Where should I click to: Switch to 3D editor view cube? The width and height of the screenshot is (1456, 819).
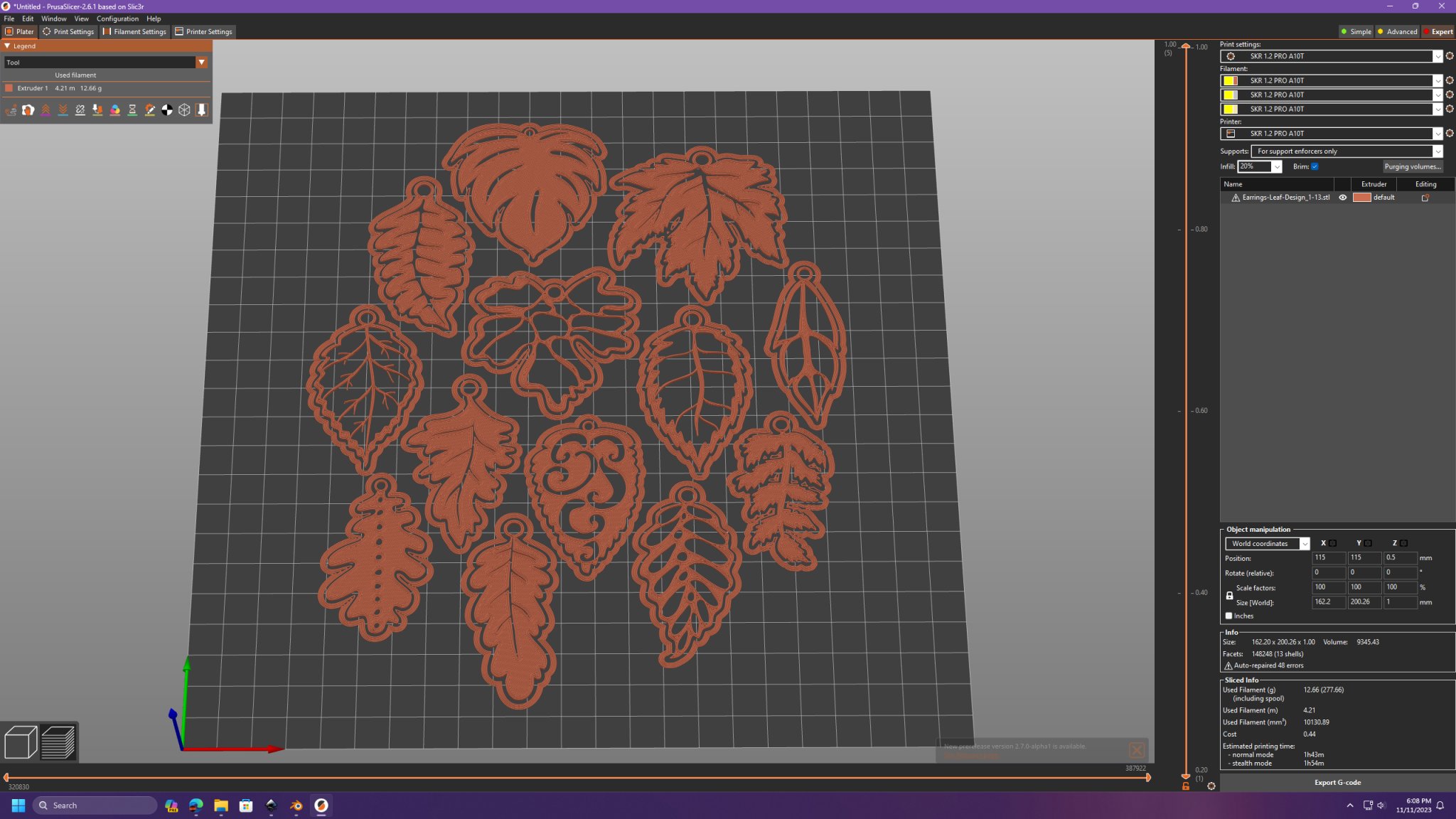[x=21, y=742]
